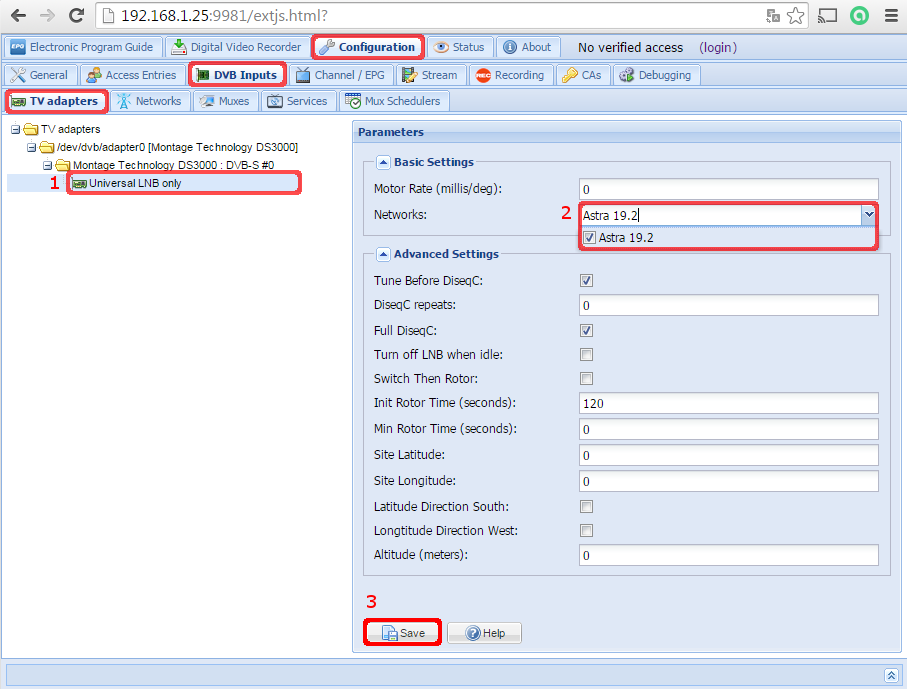Bookmark page with star icon
907x689 pixels.
click(796, 16)
